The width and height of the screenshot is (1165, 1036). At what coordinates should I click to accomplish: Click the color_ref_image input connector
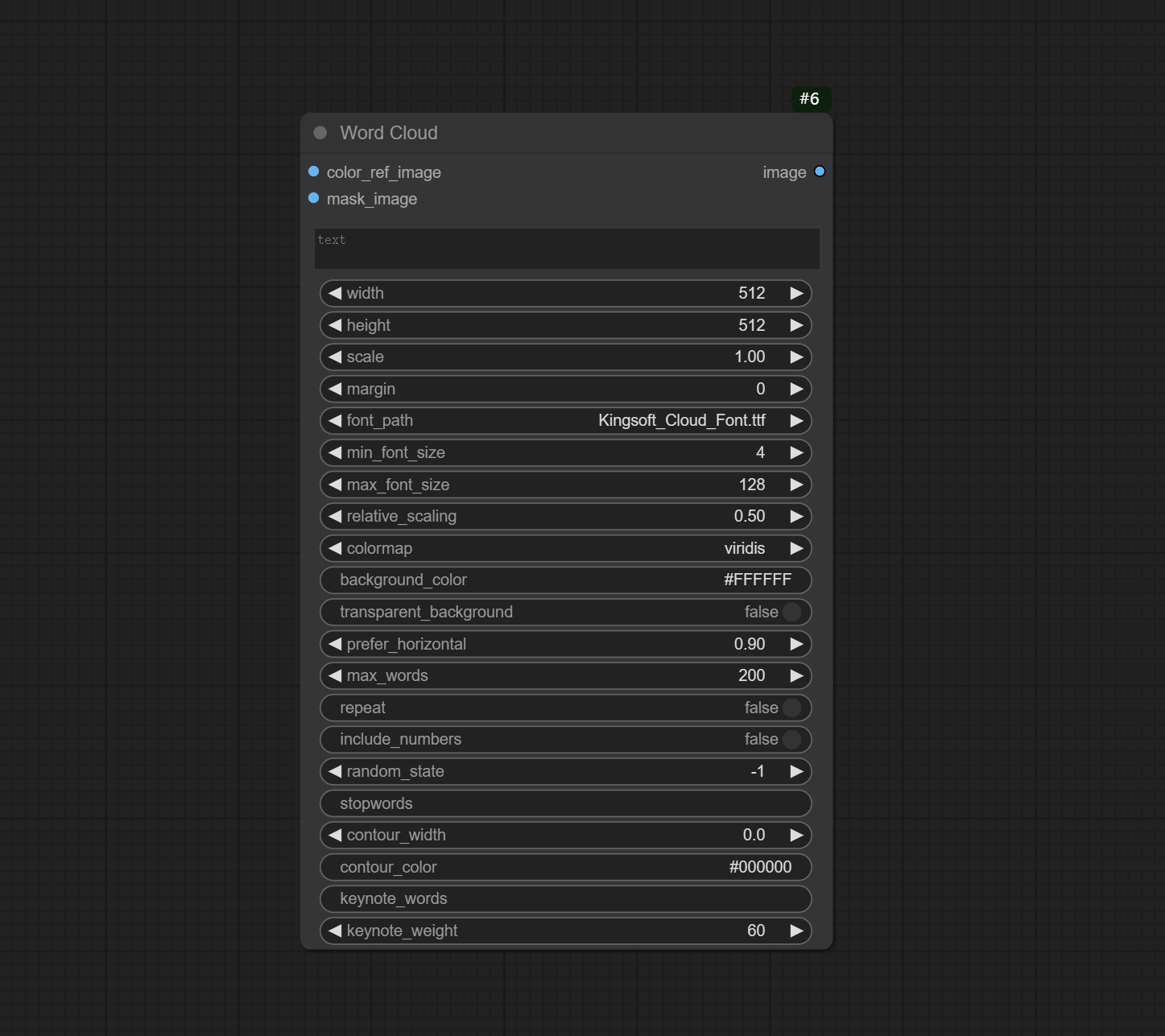[x=314, y=171]
